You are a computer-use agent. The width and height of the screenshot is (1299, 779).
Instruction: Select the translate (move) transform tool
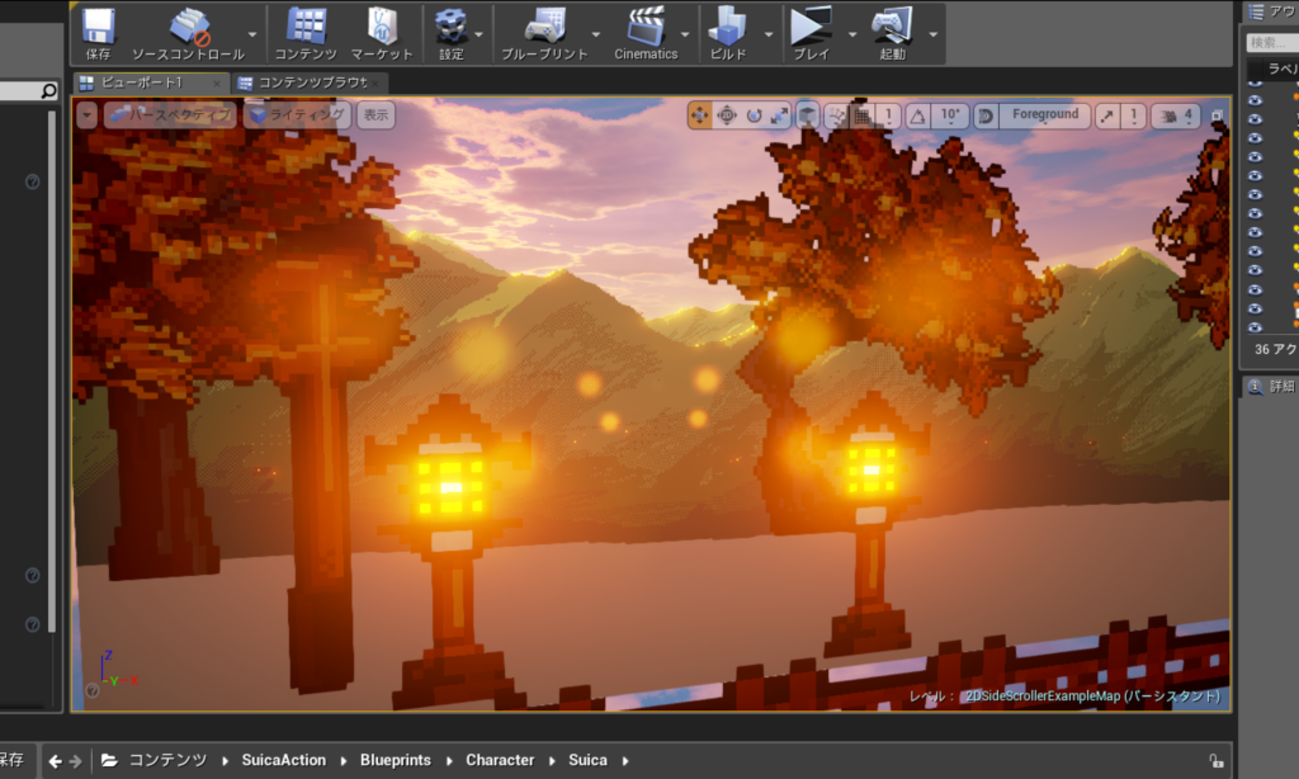coord(699,116)
